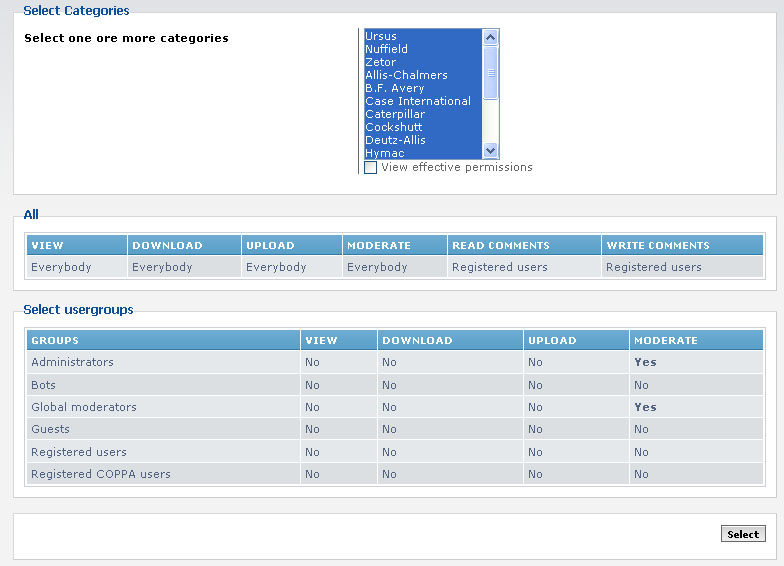Click Download permission for Bots row
The image size is (784, 566).
click(389, 385)
